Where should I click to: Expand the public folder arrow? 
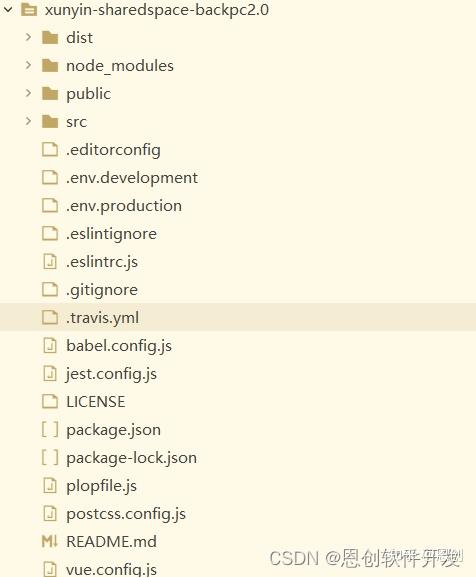[28, 93]
